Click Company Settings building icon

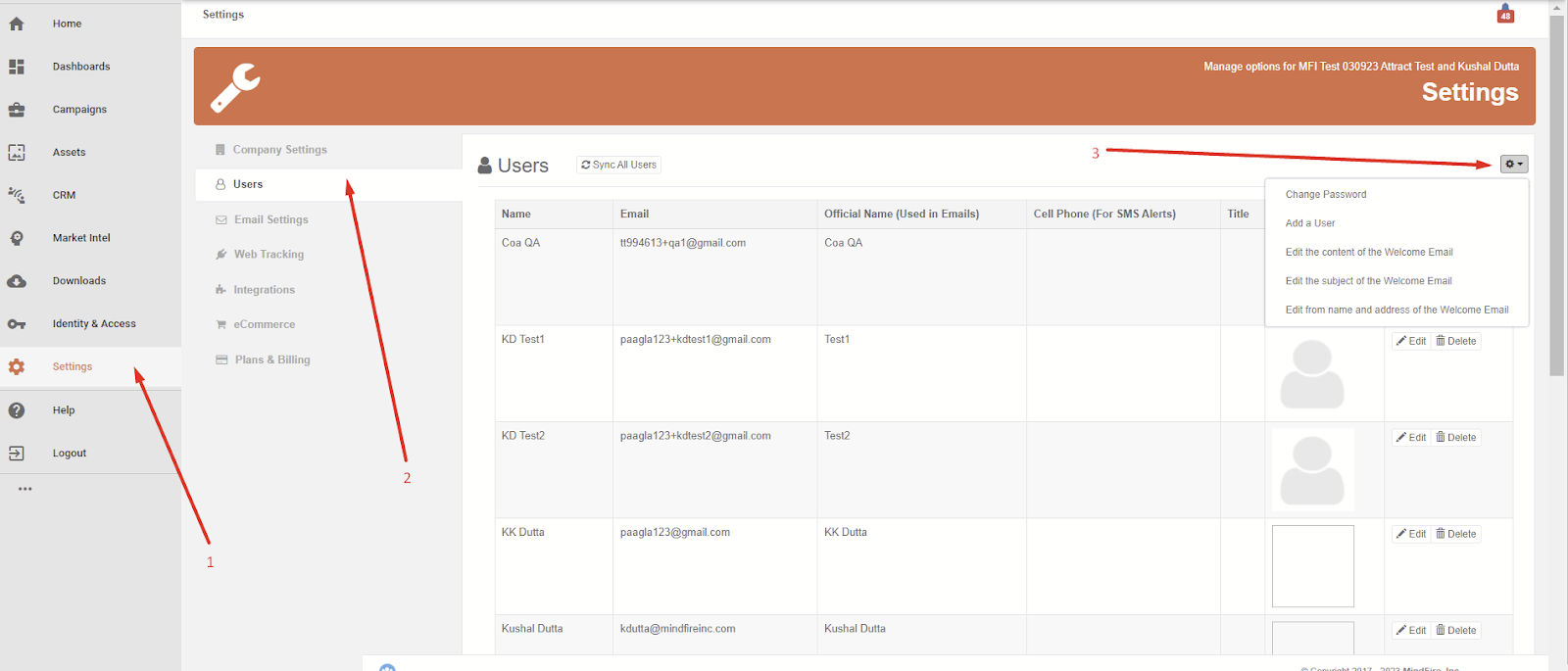click(220, 150)
